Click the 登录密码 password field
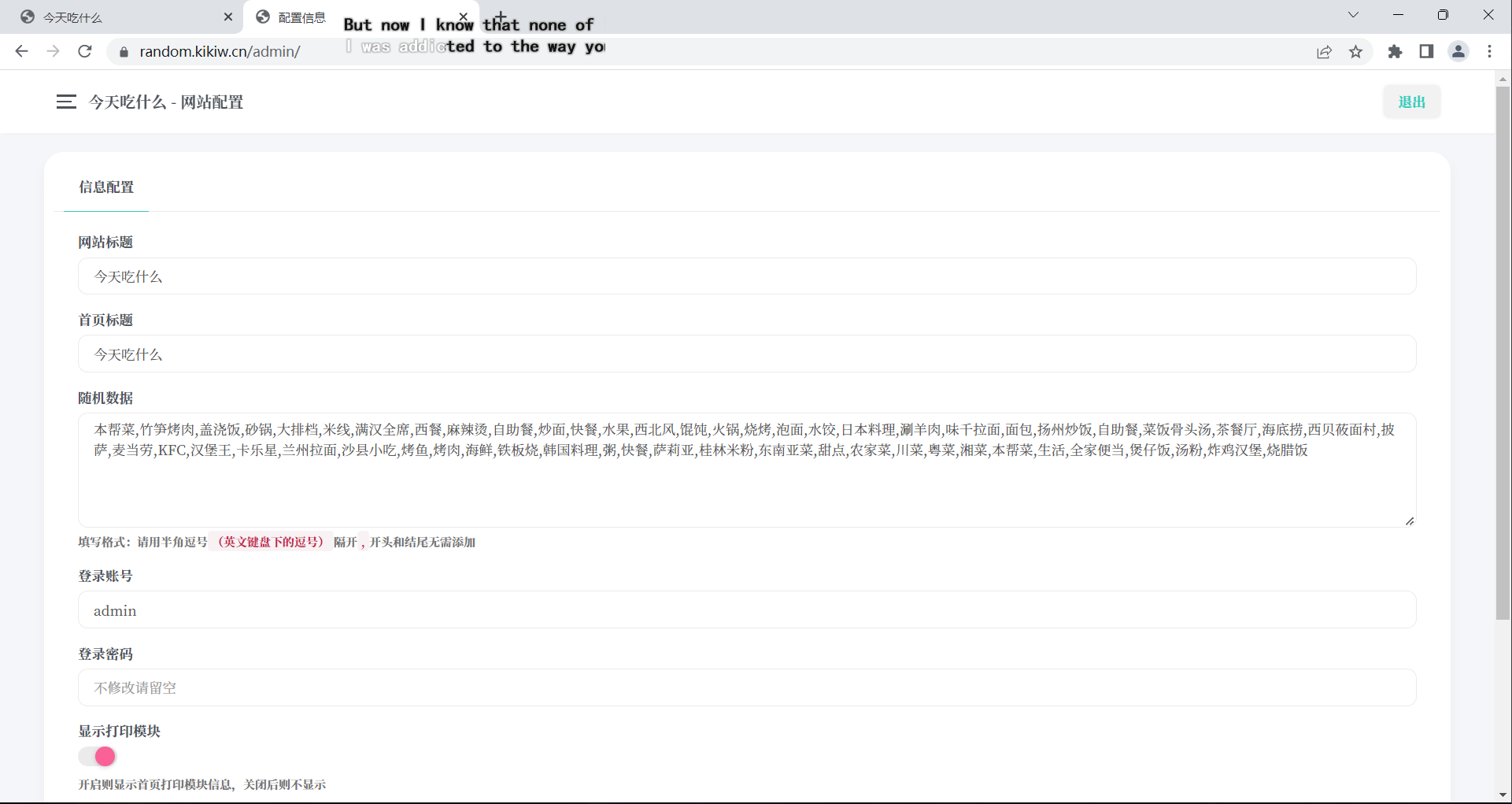 pos(746,687)
